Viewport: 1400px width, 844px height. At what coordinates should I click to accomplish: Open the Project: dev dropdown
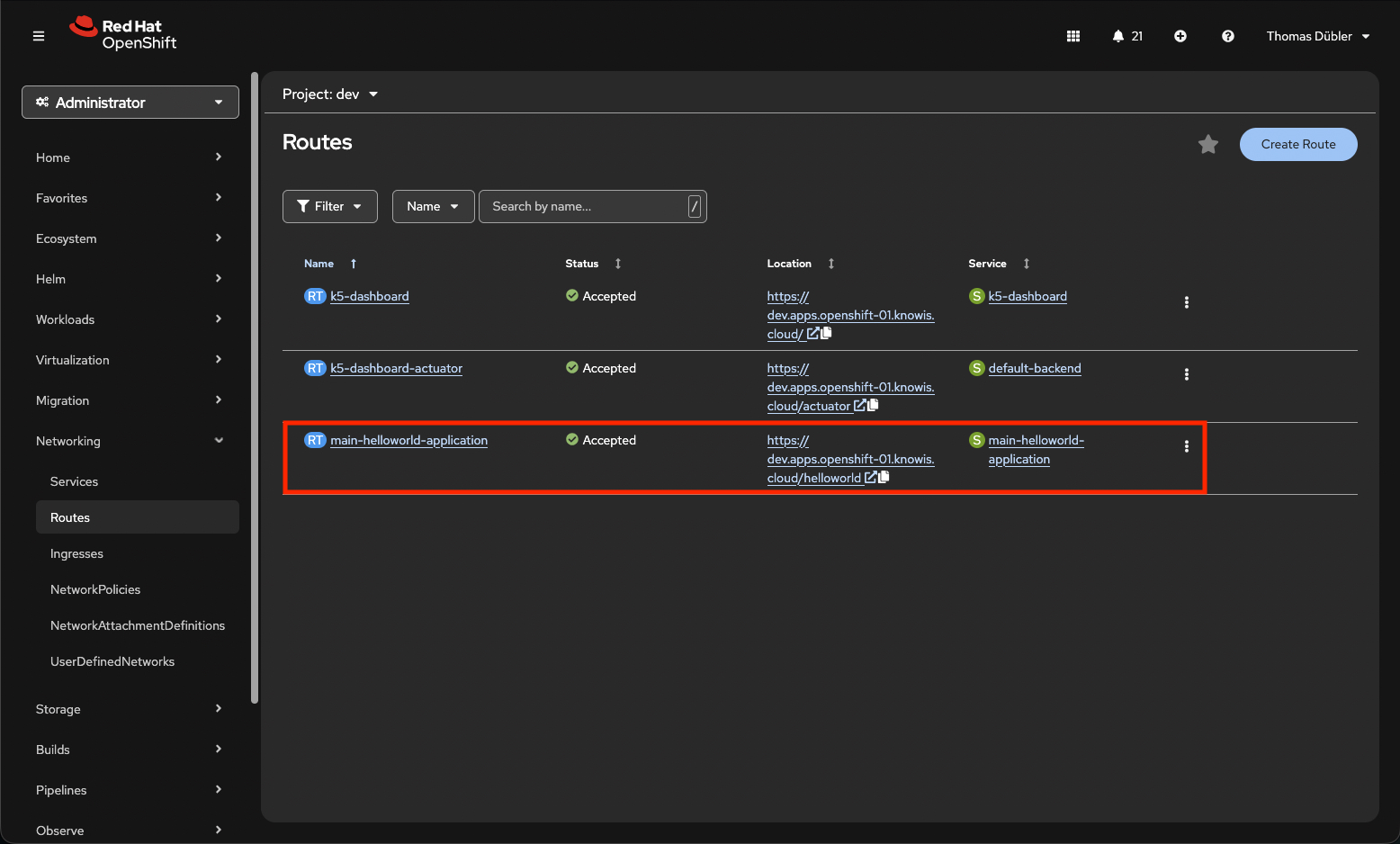(330, 94)
